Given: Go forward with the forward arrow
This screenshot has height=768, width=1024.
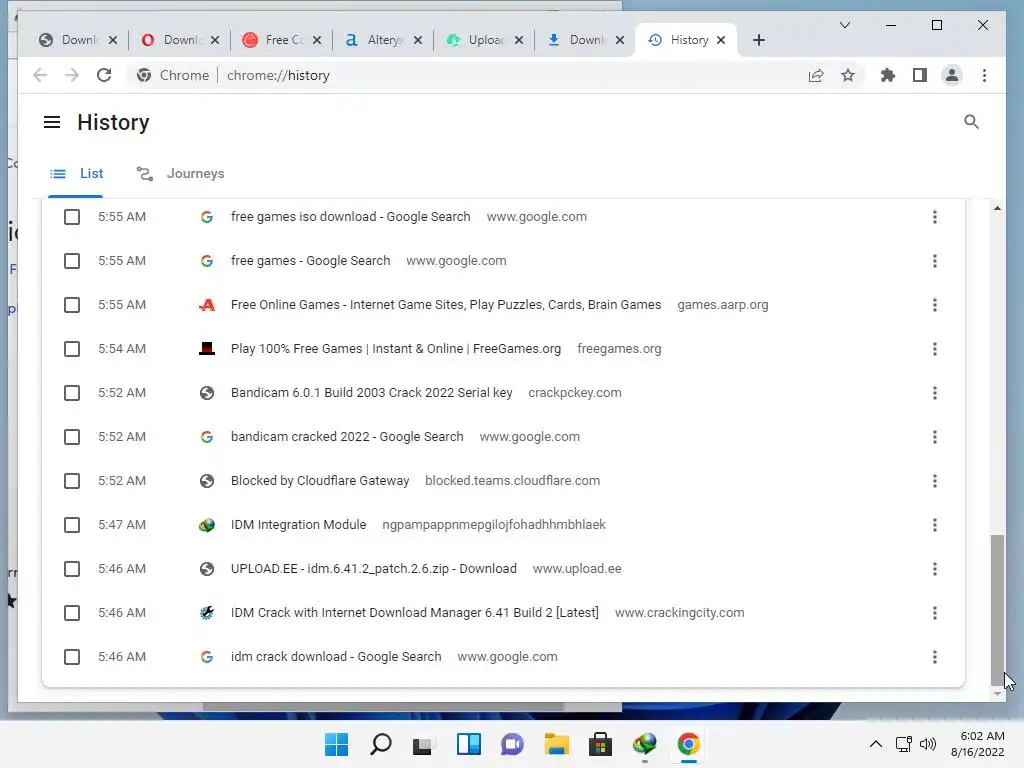Looking at the screenshot, I should point(72,75).
